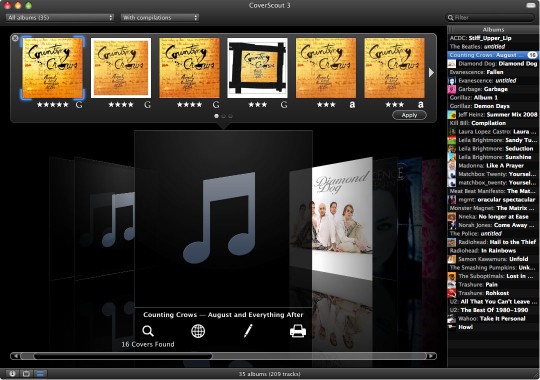Select Kill Bill: Compilation row
The image size is (540, 380).
point(493,123)
